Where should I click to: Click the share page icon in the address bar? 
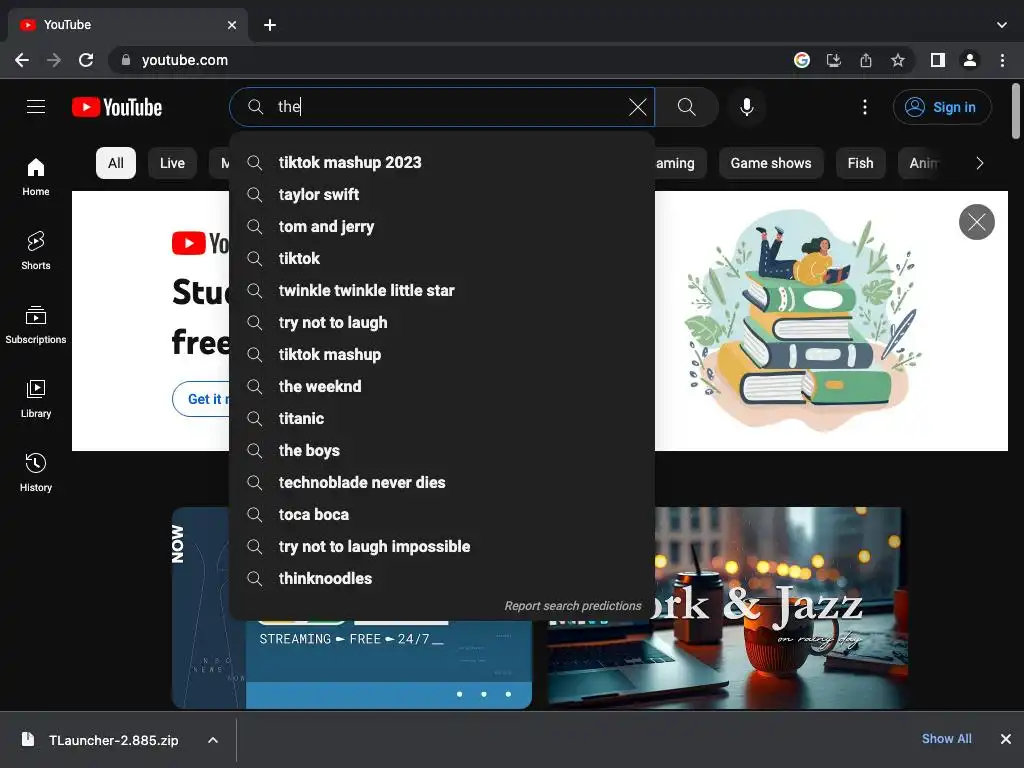click(866, 60)
